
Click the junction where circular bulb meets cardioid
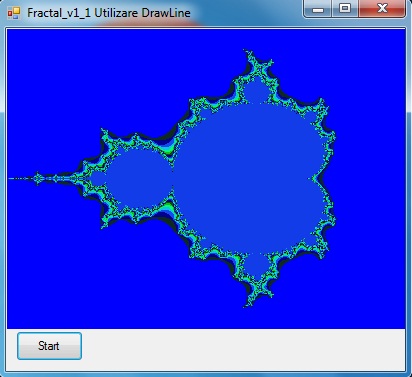(173, 179)
